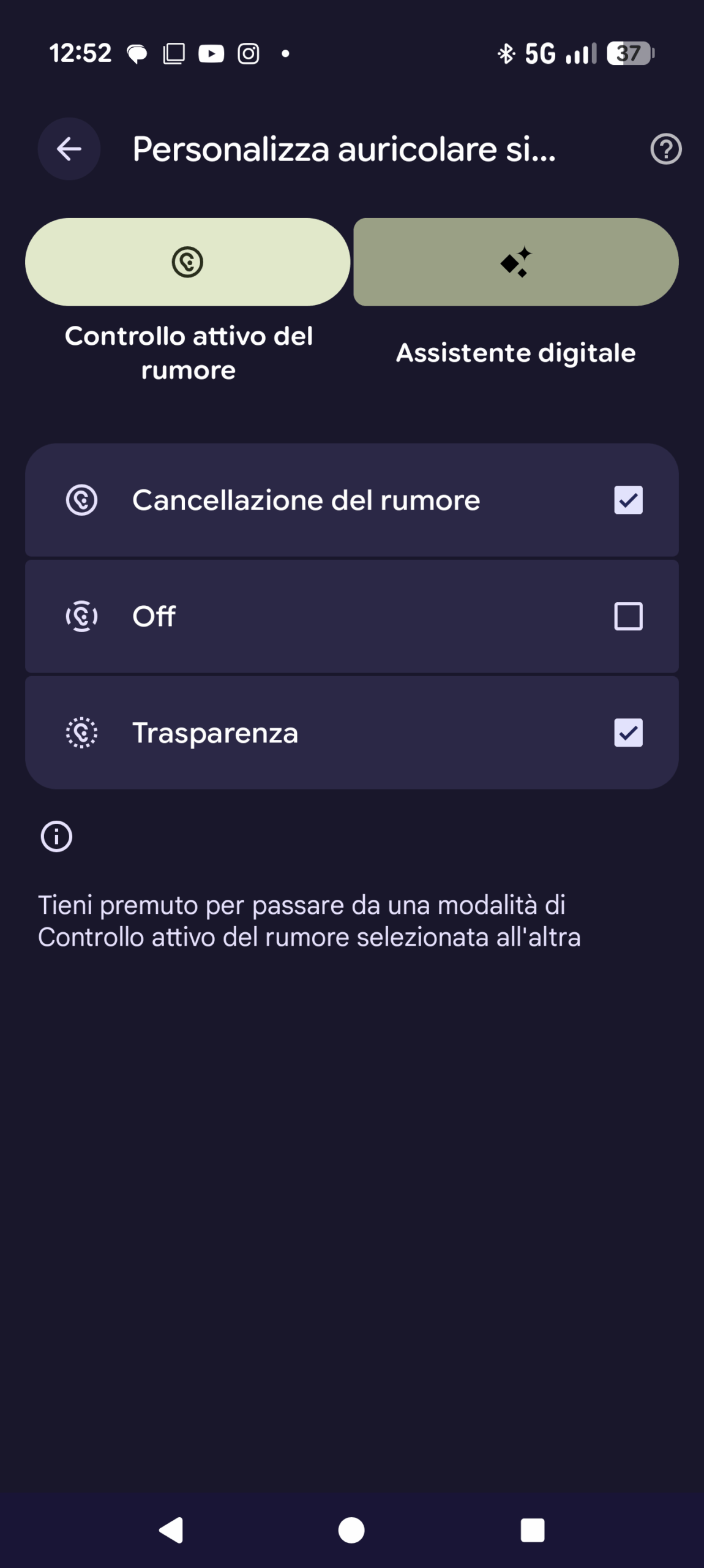Open the help question mark icon
This screenshot has height=1568, width=704.
(x=665, y=149)
